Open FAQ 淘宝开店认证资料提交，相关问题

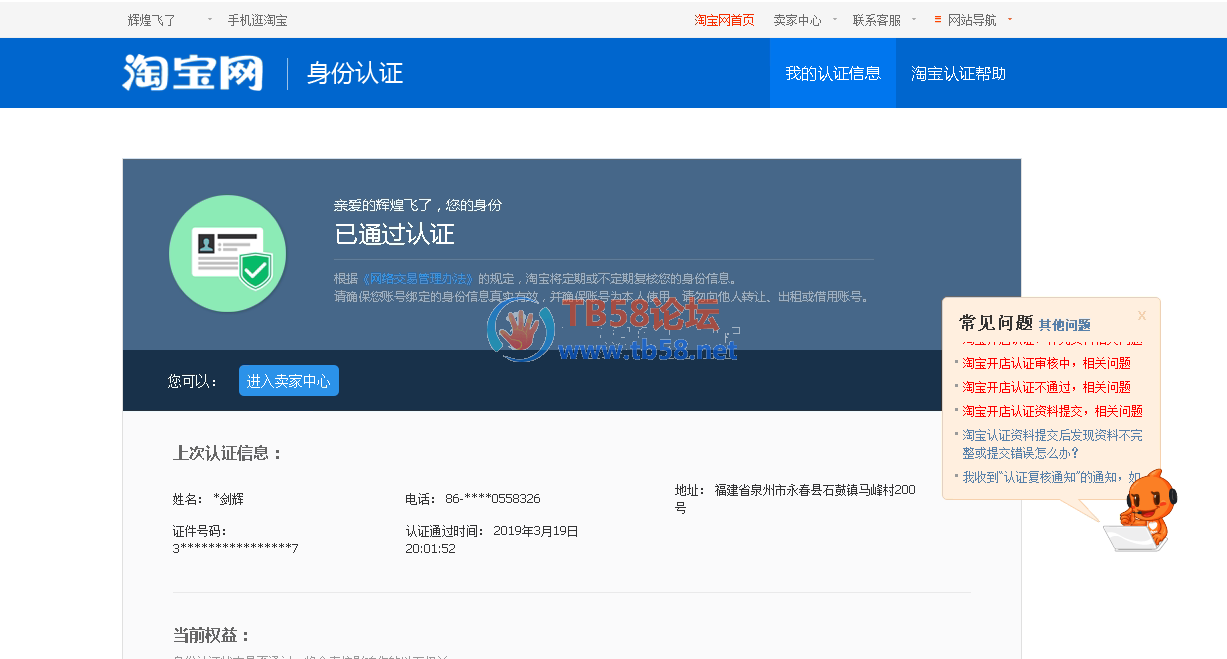[x=1052, y=411]
